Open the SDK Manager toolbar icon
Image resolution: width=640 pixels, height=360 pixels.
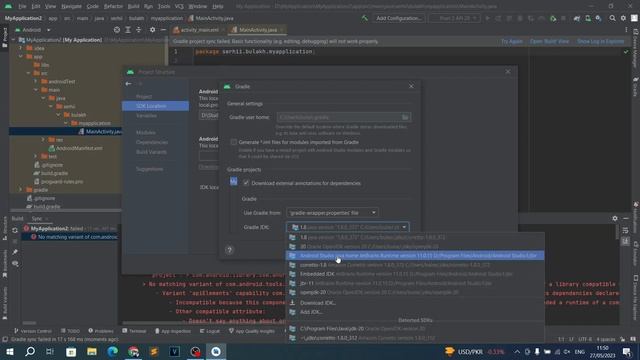pos(598,18)
